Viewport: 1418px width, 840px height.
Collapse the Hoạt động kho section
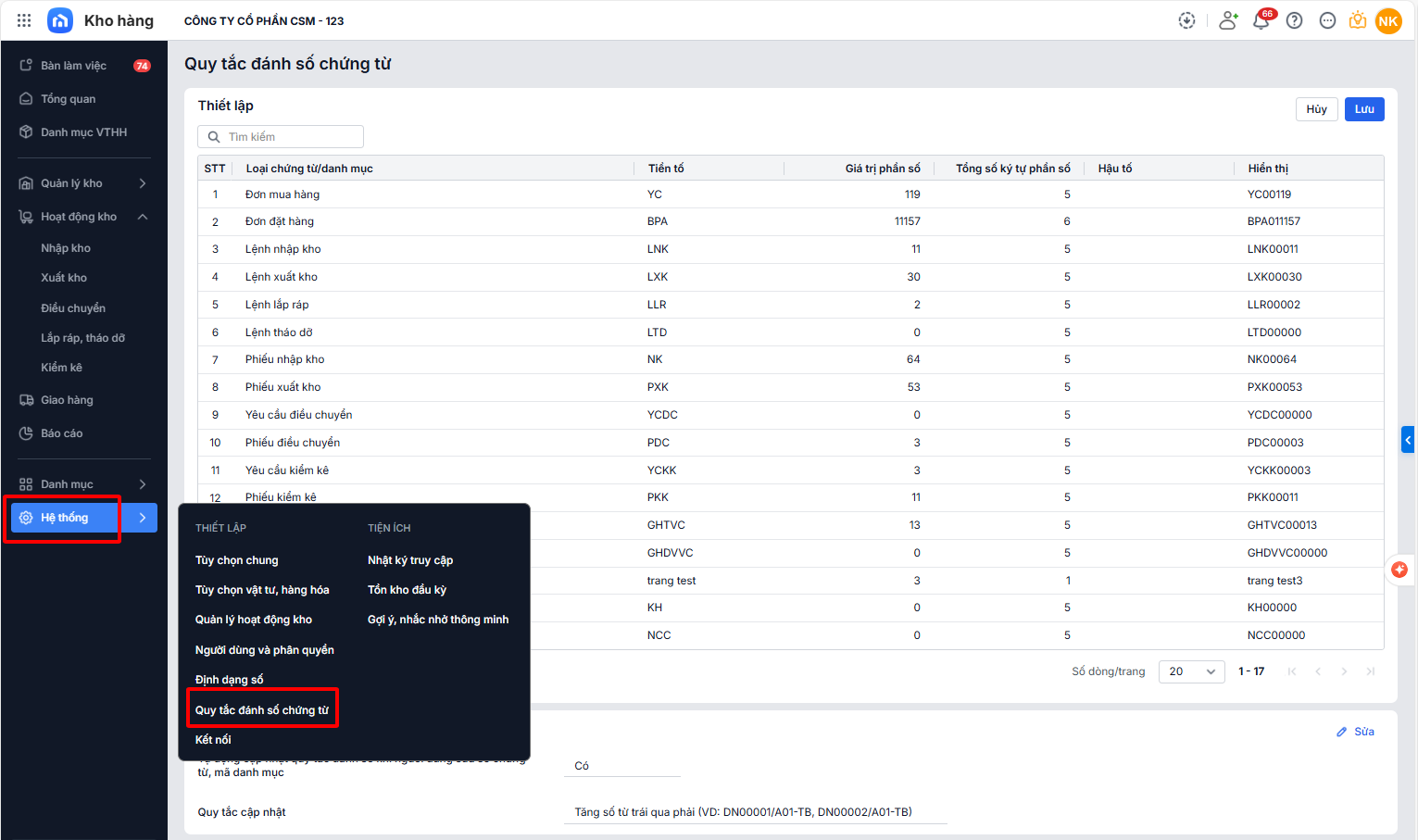143,217
